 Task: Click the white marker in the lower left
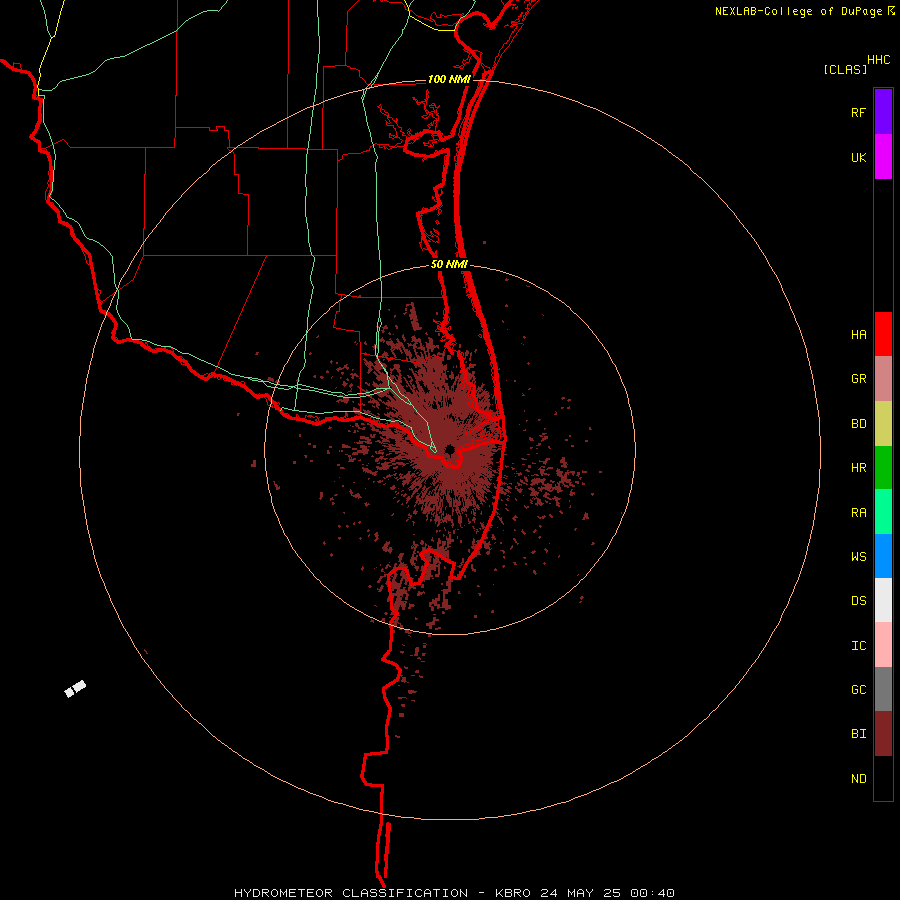point(75,688)
